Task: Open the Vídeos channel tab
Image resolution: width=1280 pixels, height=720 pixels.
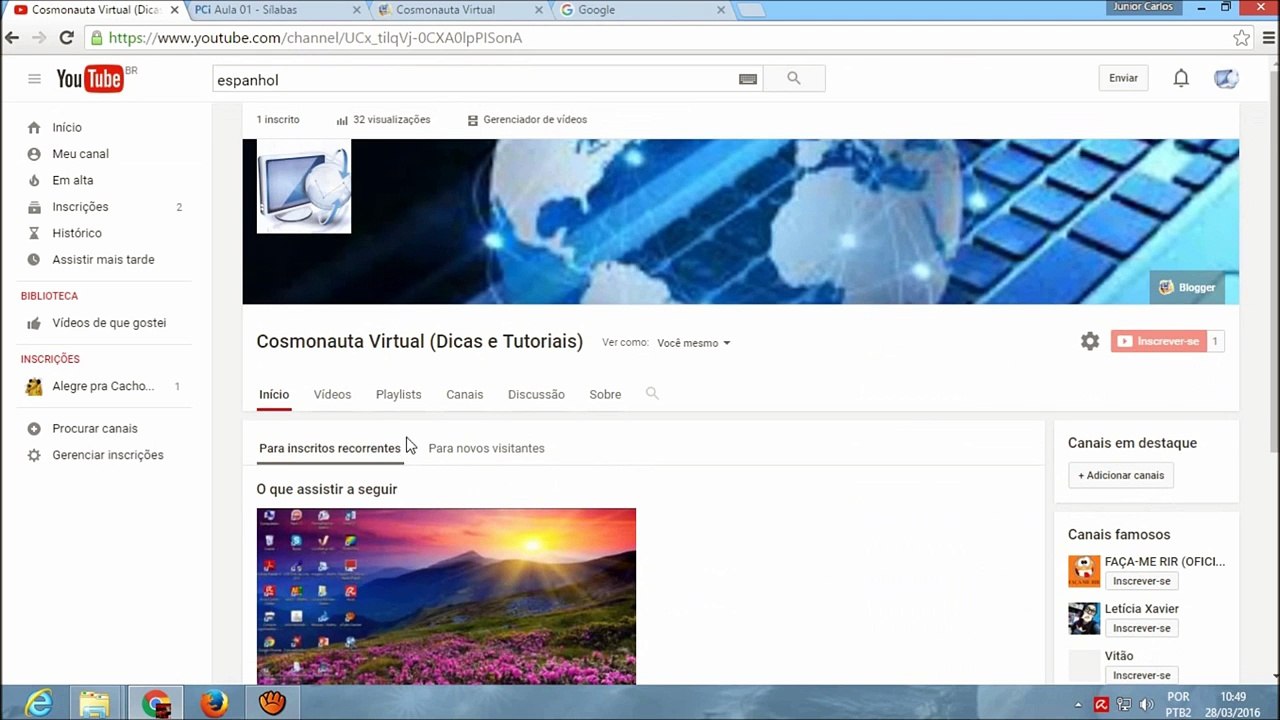Action: 332,395
